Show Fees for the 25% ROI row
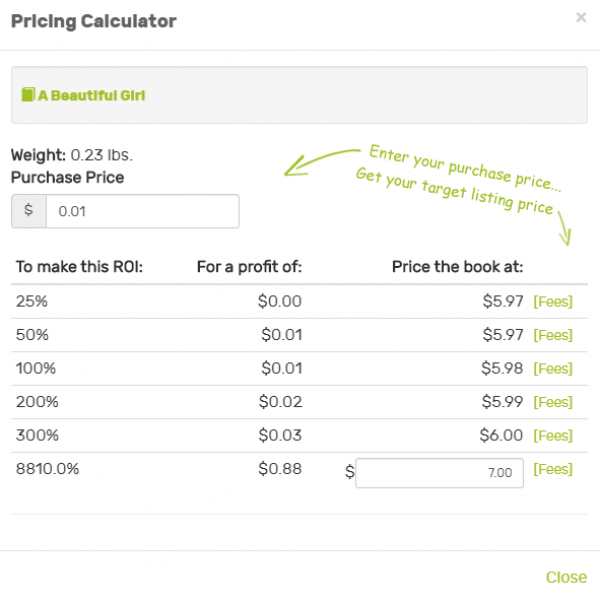Screen dimensions: 600x602 point(553,301)
